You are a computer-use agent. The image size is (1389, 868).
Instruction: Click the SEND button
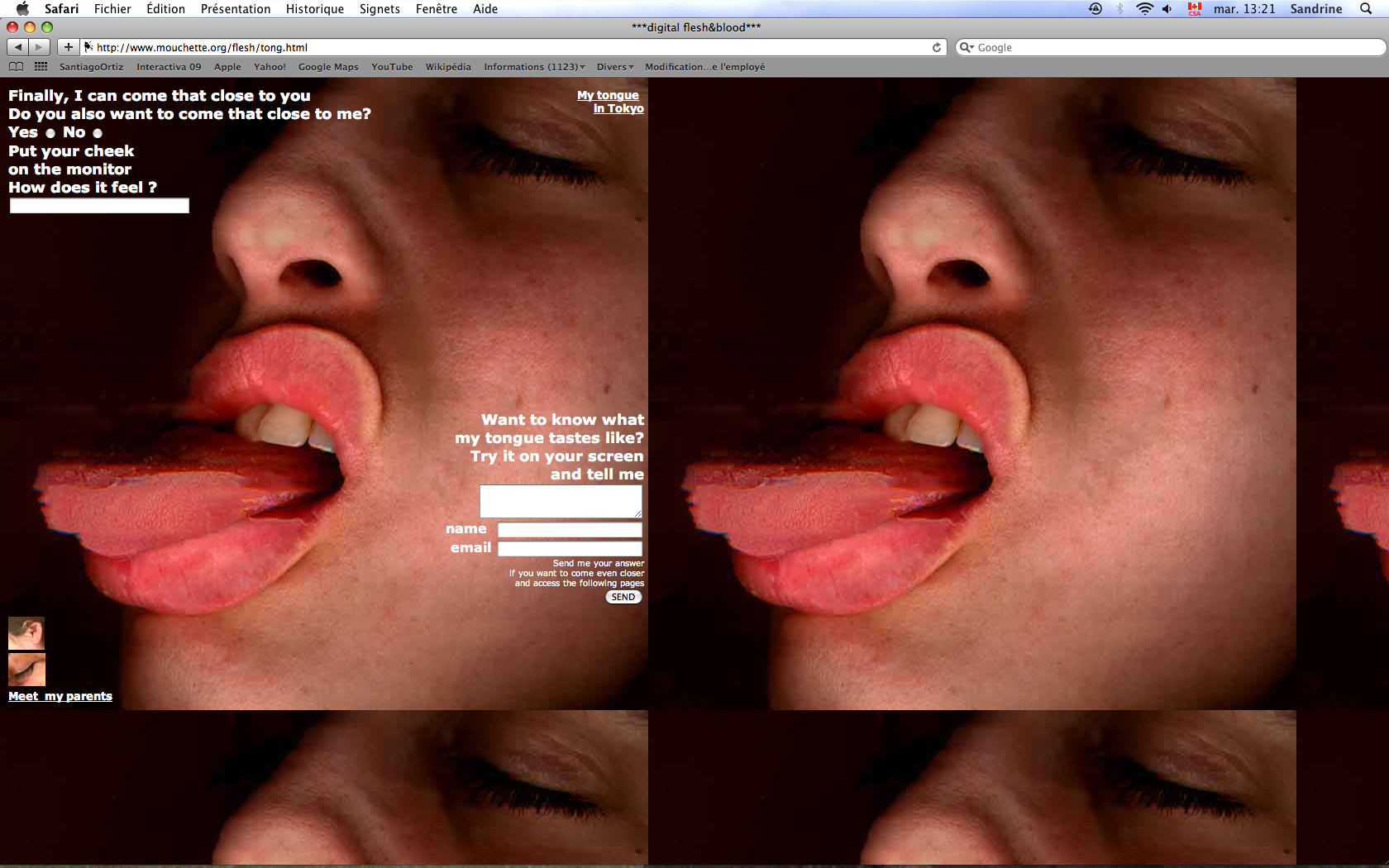[623, 597]
